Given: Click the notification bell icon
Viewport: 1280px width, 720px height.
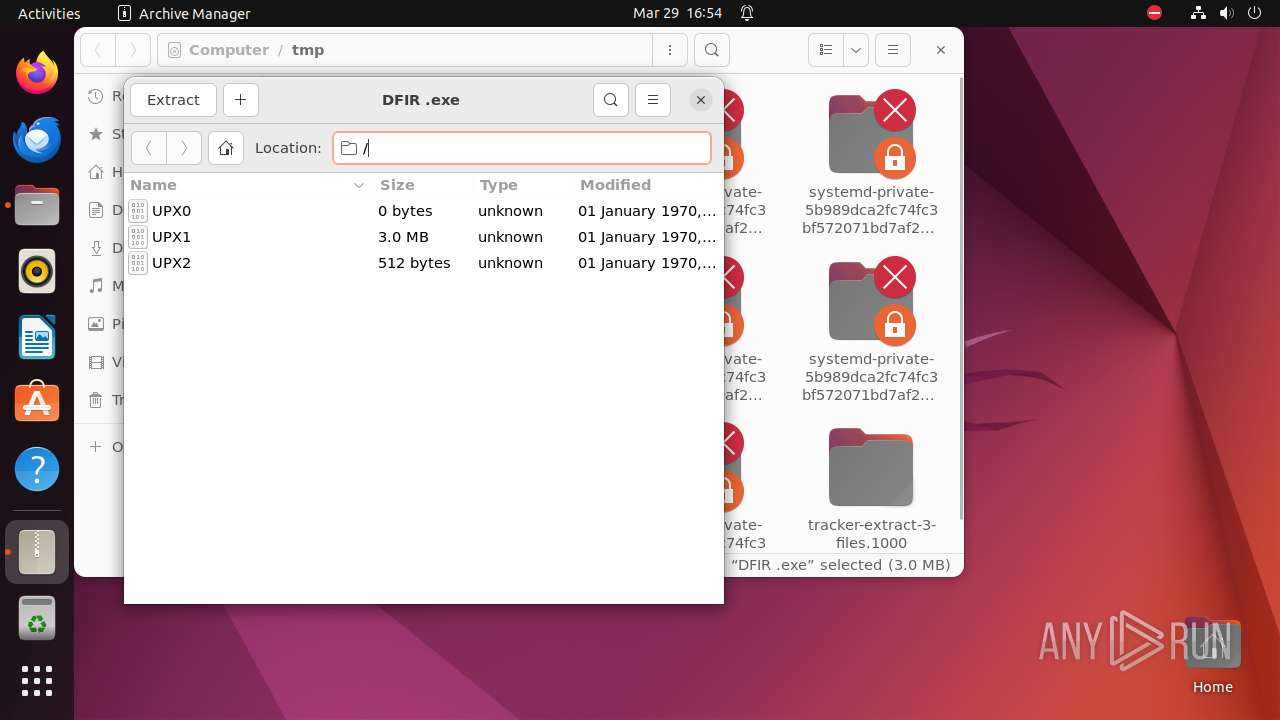Looking at the screenshot, I should 747,13.
